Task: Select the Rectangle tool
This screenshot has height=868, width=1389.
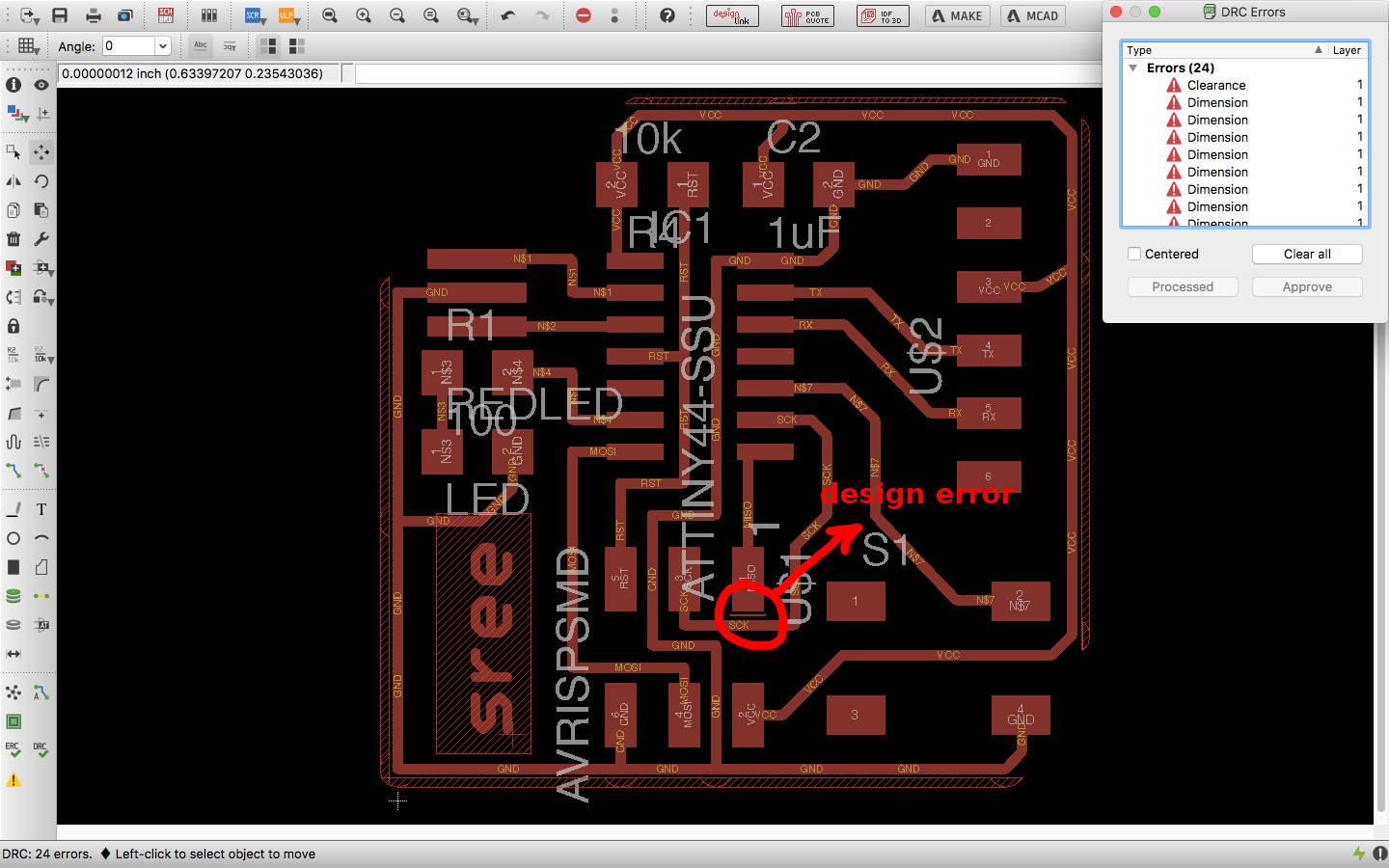Action: click(14, 567)
